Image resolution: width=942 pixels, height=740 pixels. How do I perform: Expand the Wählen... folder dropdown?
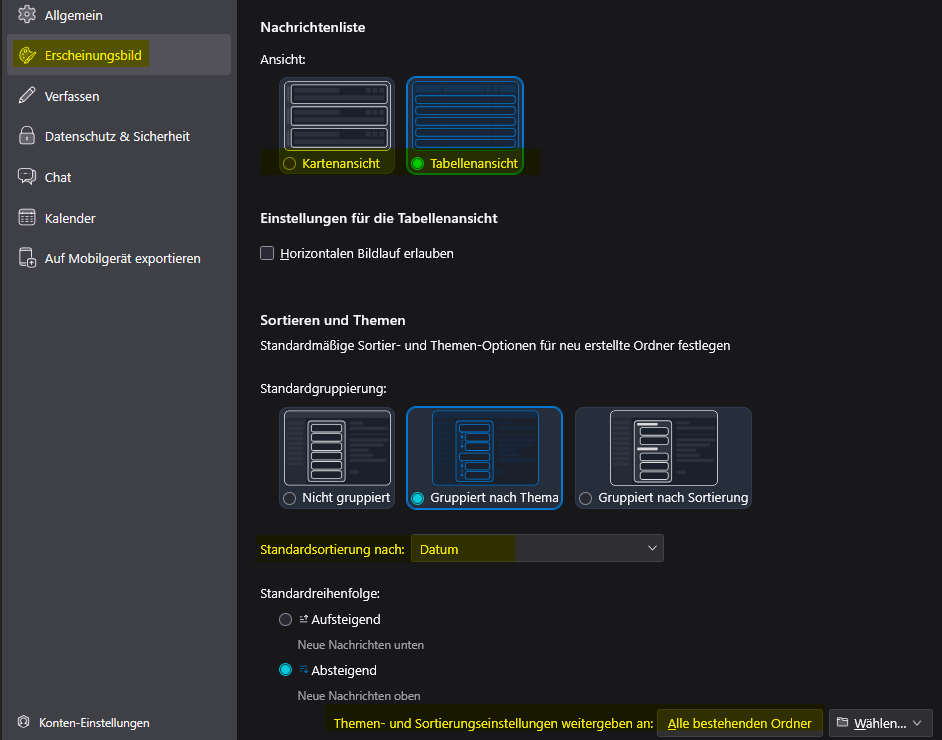[x=880, y=723]
